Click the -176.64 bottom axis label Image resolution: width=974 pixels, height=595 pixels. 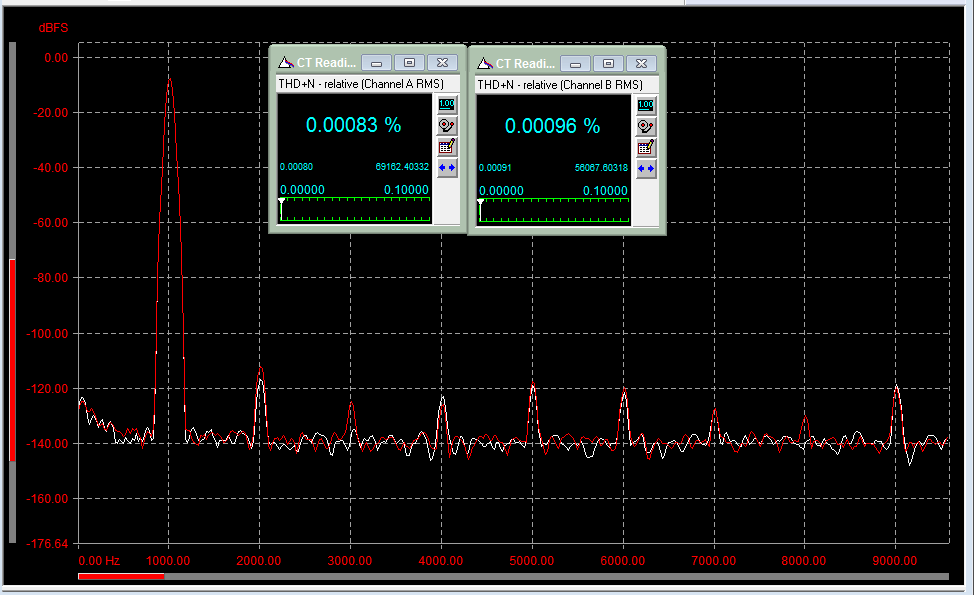(47, 543)
